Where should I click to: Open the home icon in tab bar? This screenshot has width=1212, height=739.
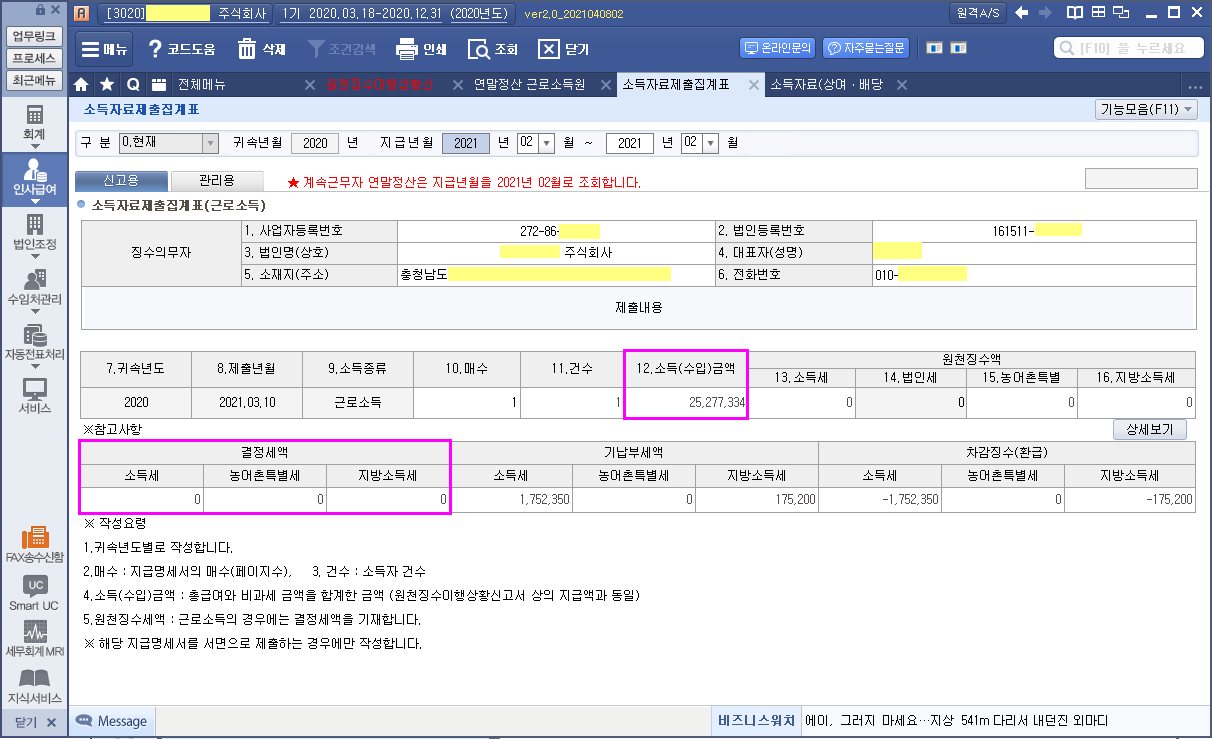pos(82,85)
